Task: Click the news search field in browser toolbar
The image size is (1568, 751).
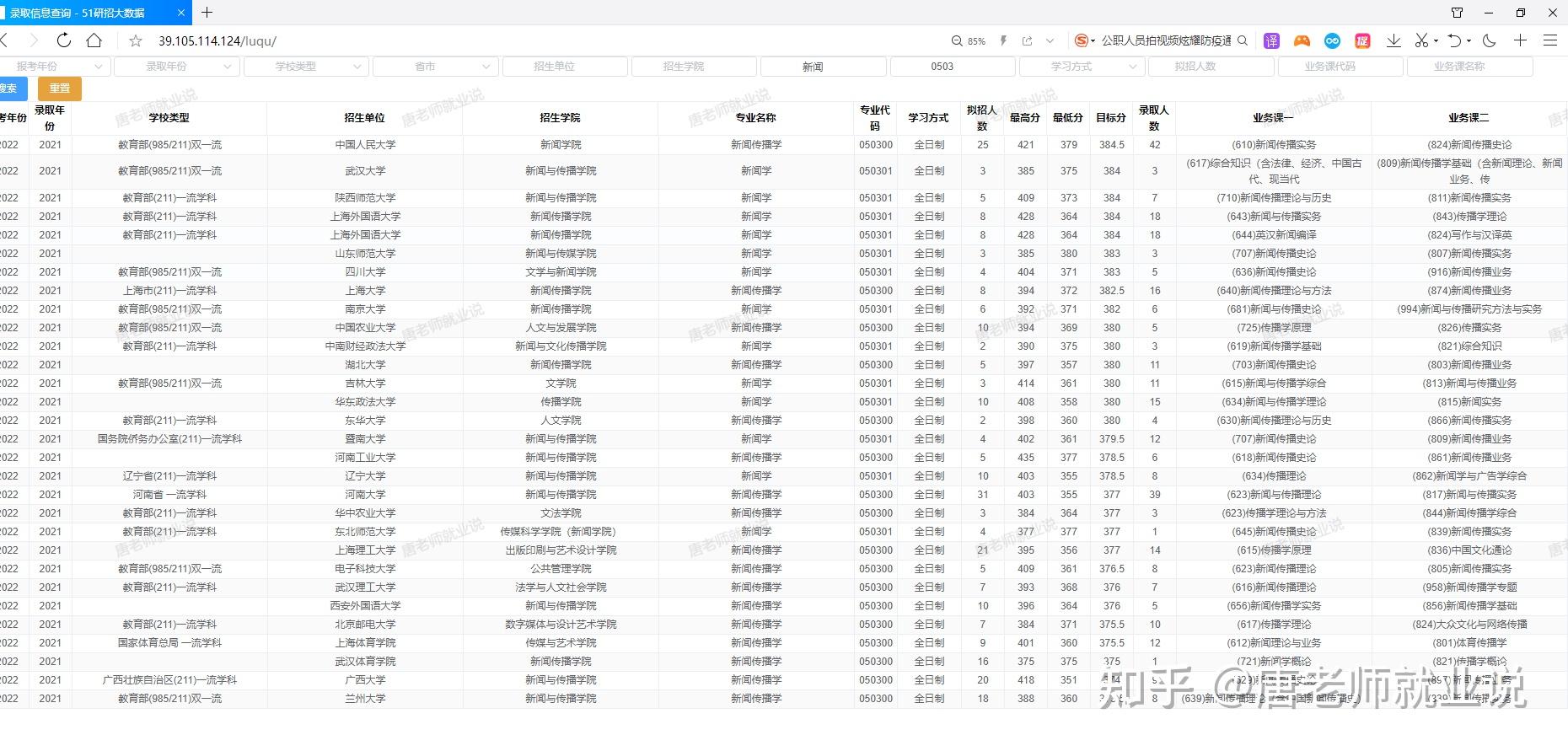Action: [1166, 40]
